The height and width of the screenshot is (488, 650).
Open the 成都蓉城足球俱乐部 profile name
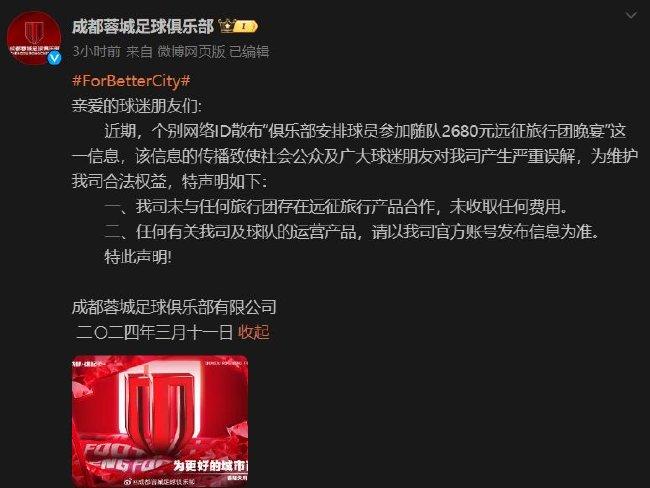click(x=143, y=27)
